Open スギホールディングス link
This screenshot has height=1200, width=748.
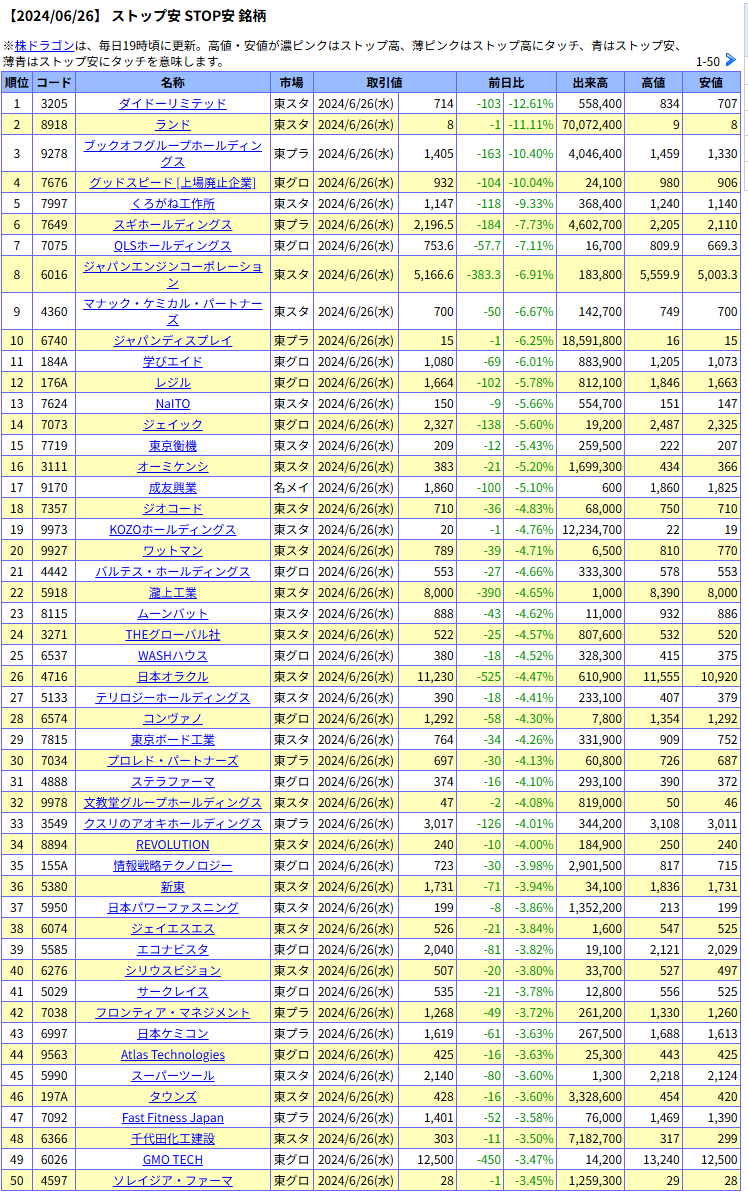(172, 224)
